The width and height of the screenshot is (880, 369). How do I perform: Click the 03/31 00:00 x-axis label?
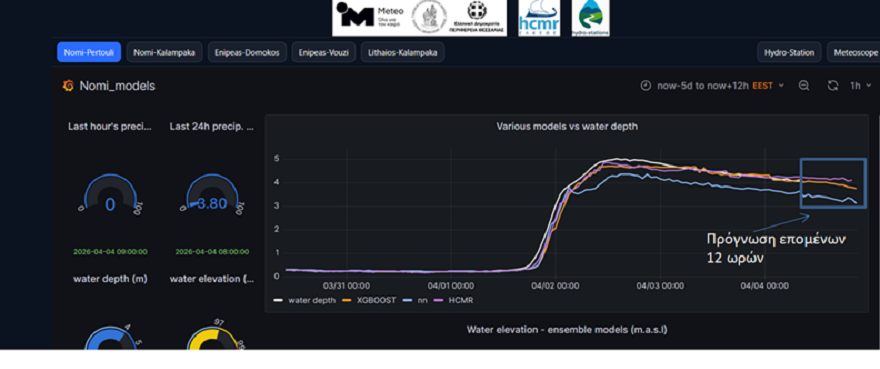[x=346, y=286]
